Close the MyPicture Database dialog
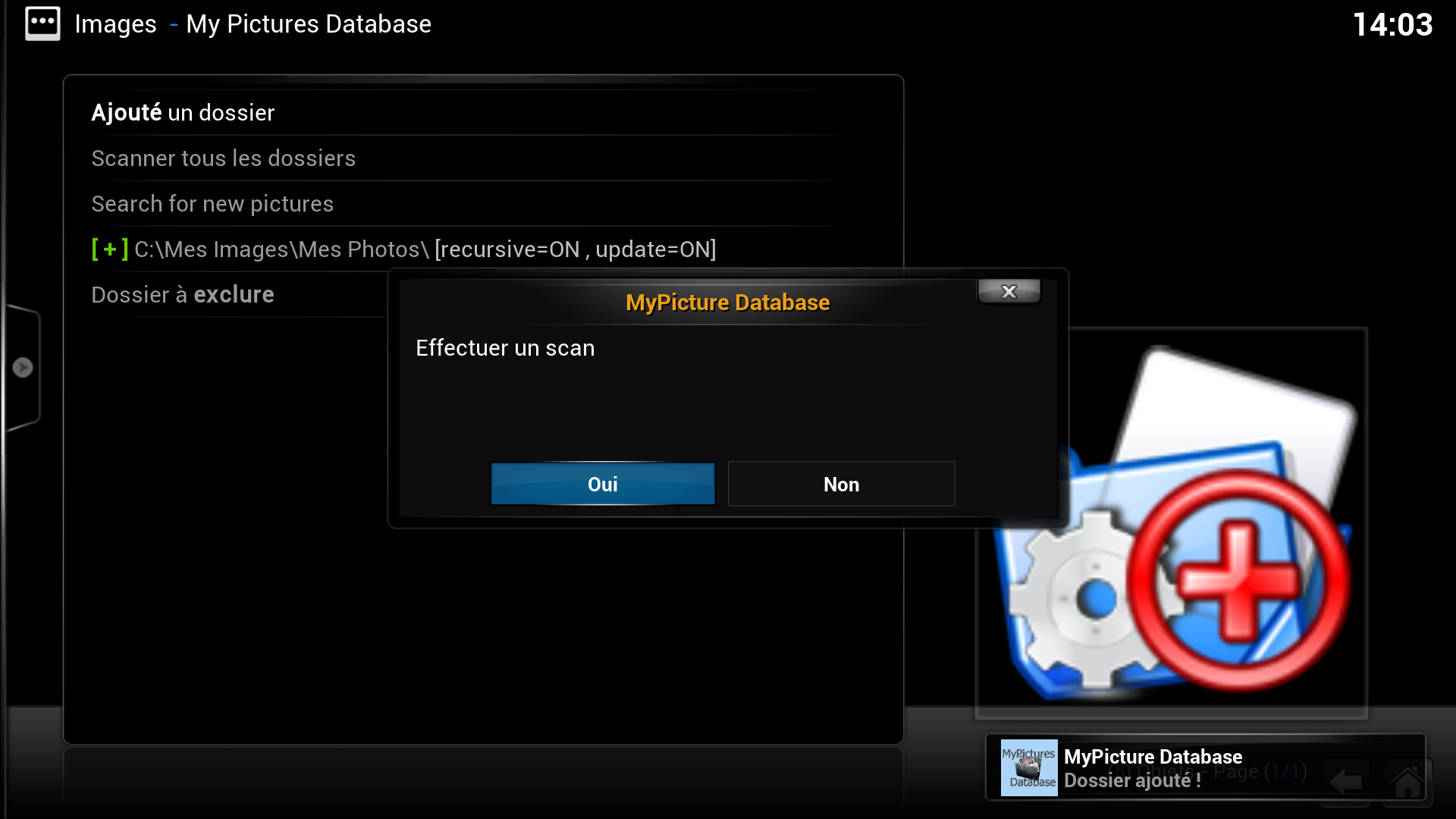The width and height of the screenshot is (1456, 819). (x=1009, y=292)
